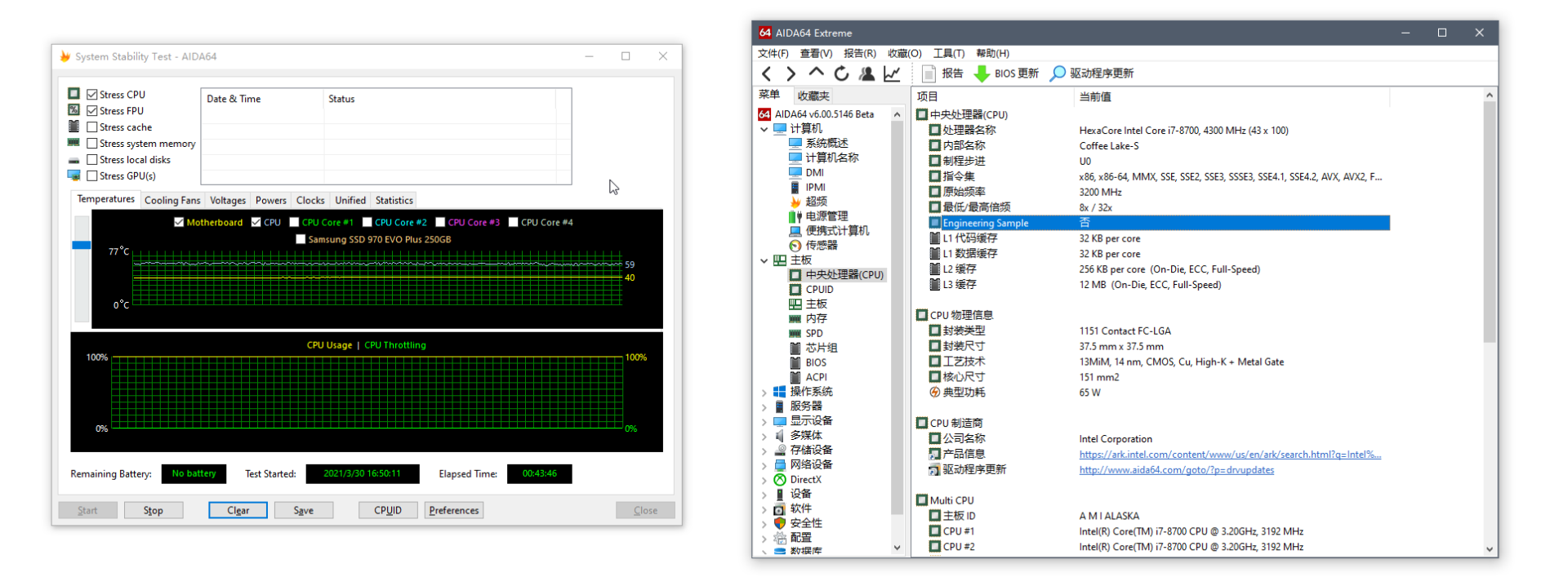The width and height of the screenshot is (1568, 586).
Task: Switch to the Voltages tab
Action: point(228,200)
